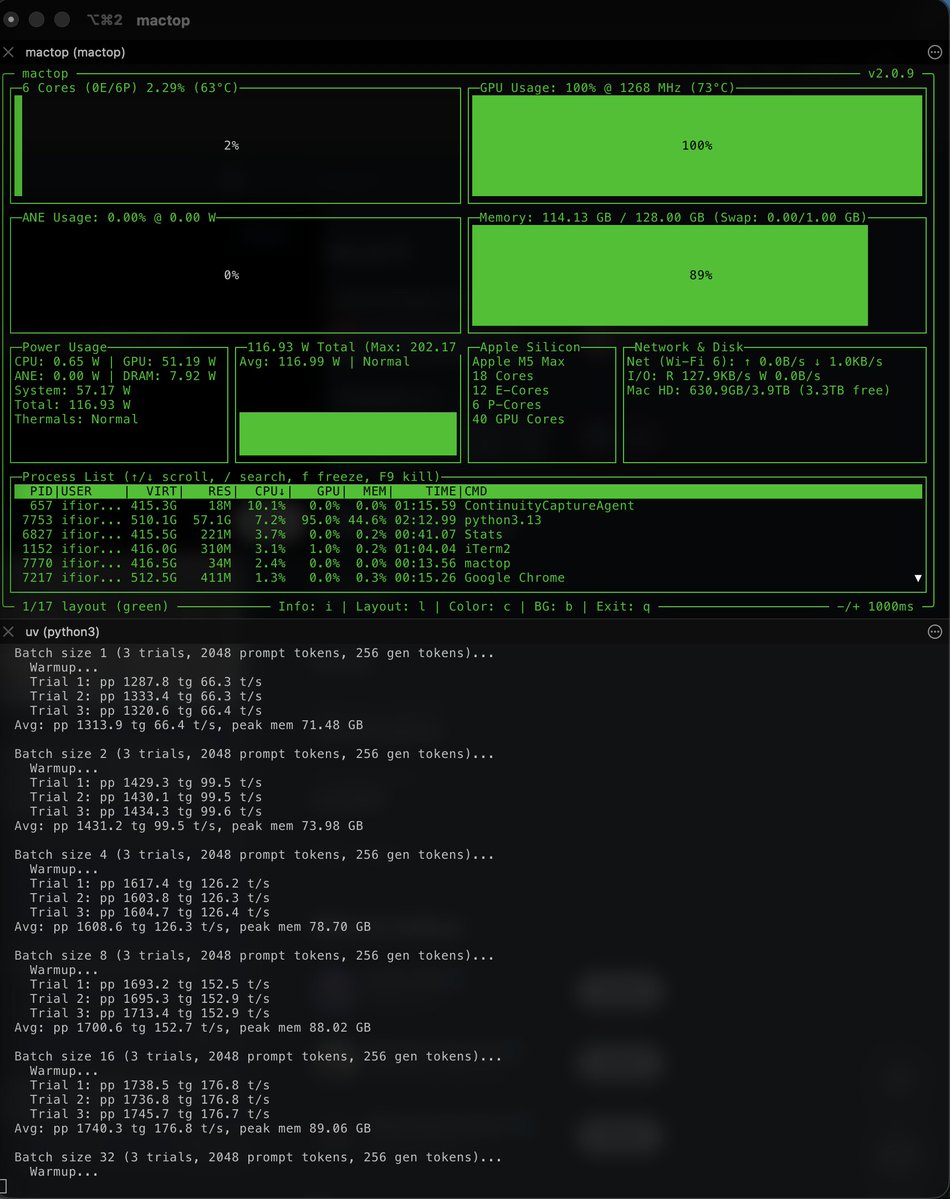The width and height of the screenshot is (950, 1199).
Task: Click the mactop (mactop) pane title
Action: 75,52
